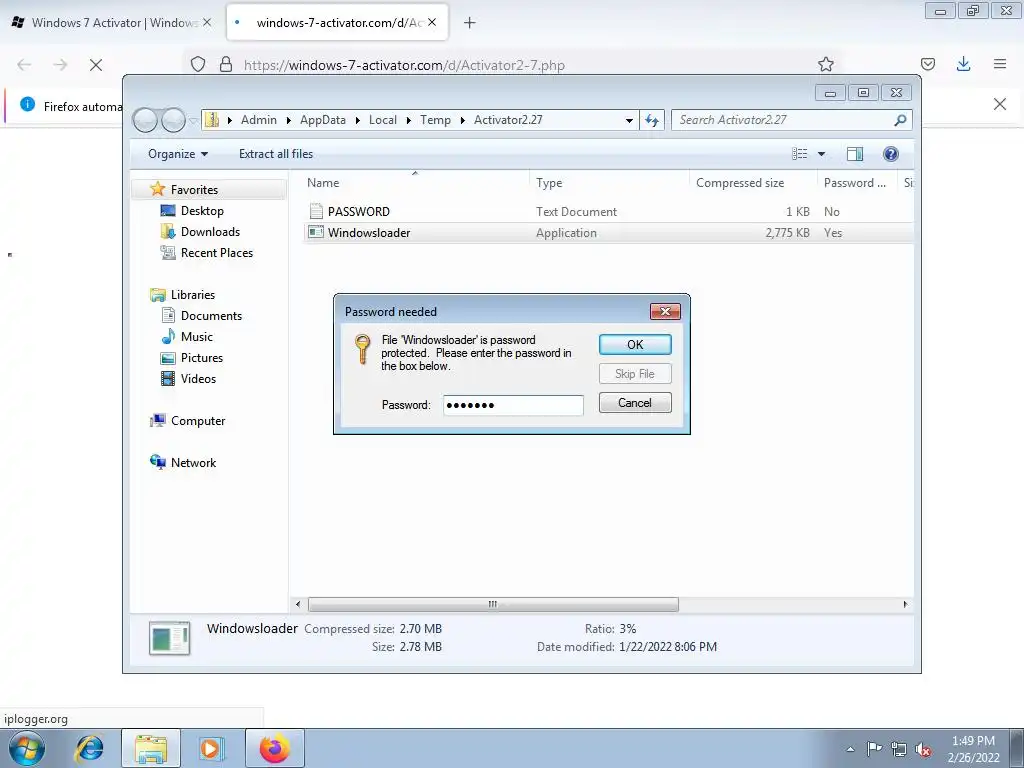
Task: Select Network in navigation pane
Action: click(x=193, y=463)
